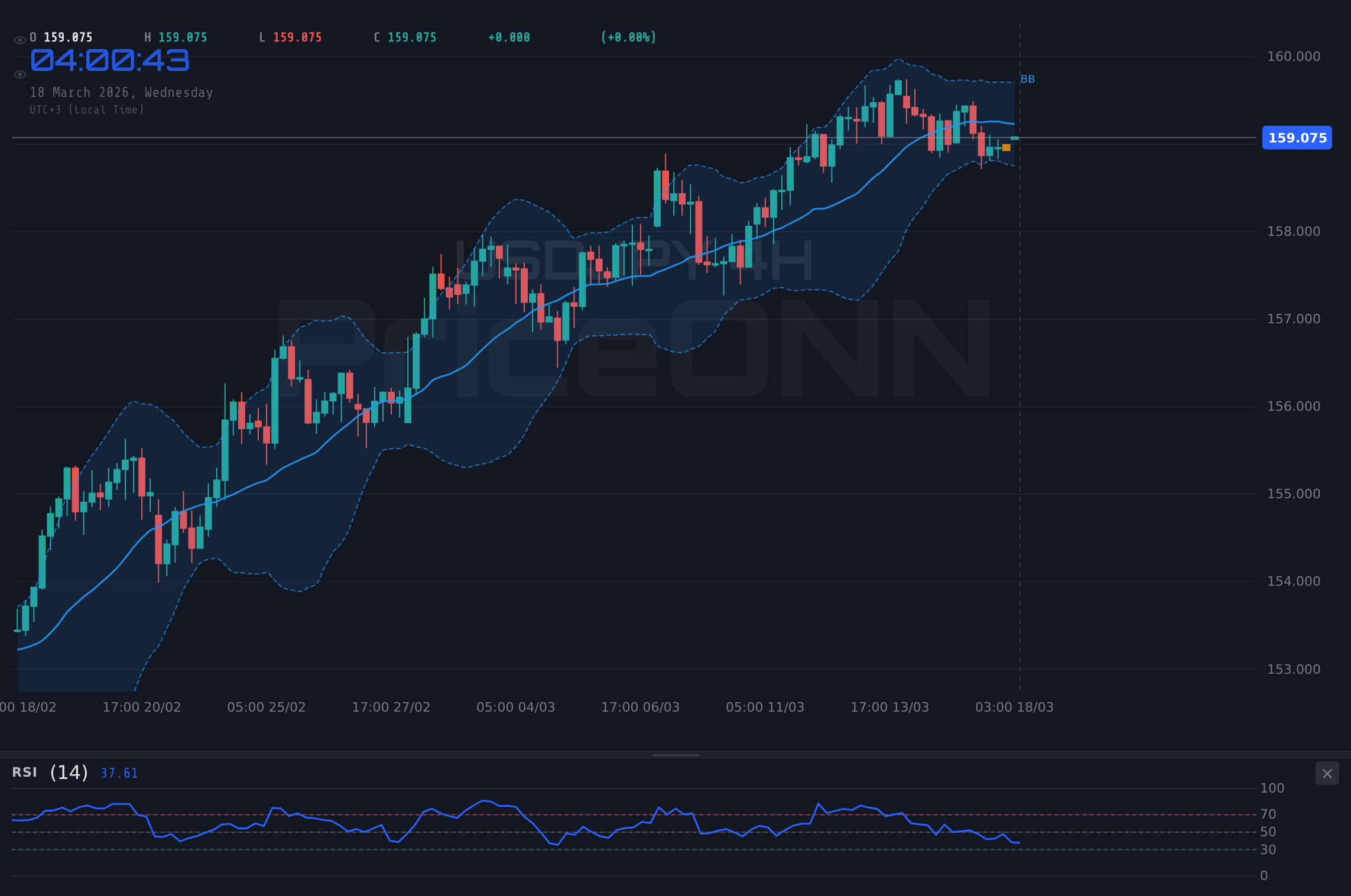Click the RSI scale label 0
This screenshot has height=896, width=1351.
[x=1264, y=876]
